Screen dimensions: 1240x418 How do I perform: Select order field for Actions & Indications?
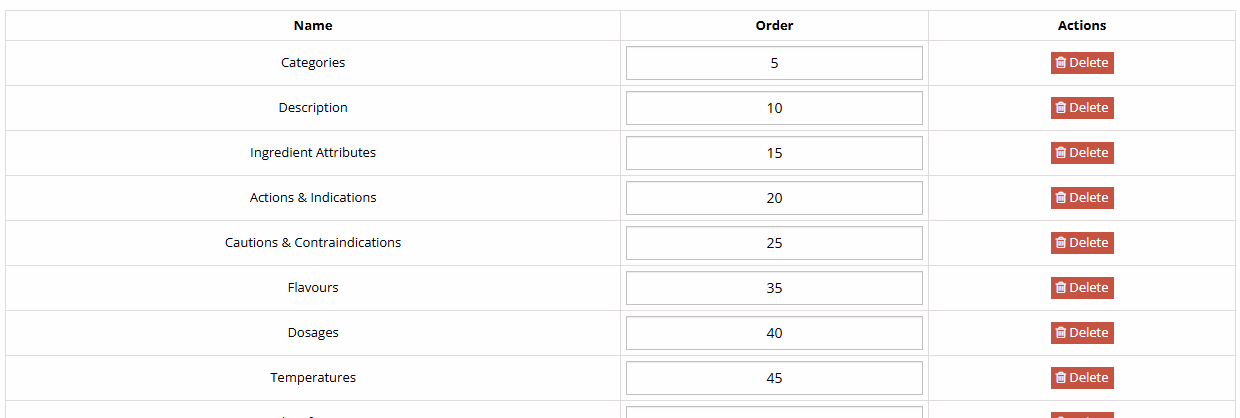[774, 198]
